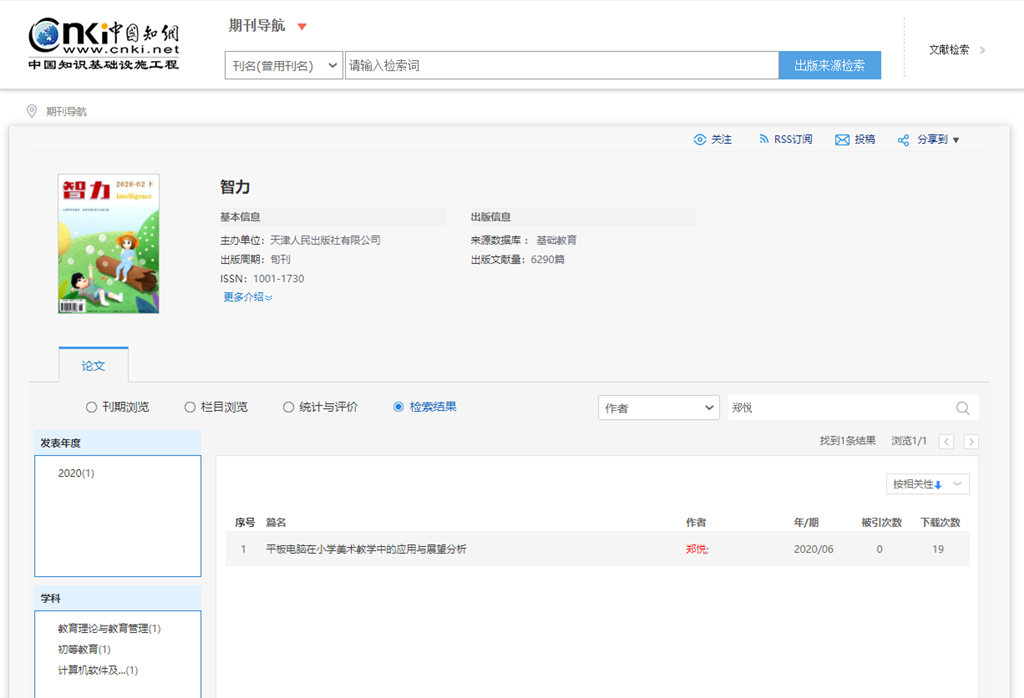Open article 平板电脑在小学美术教学中的应用与展望分析
Viewport: 1024px width, 698px height.
(366, 549)
